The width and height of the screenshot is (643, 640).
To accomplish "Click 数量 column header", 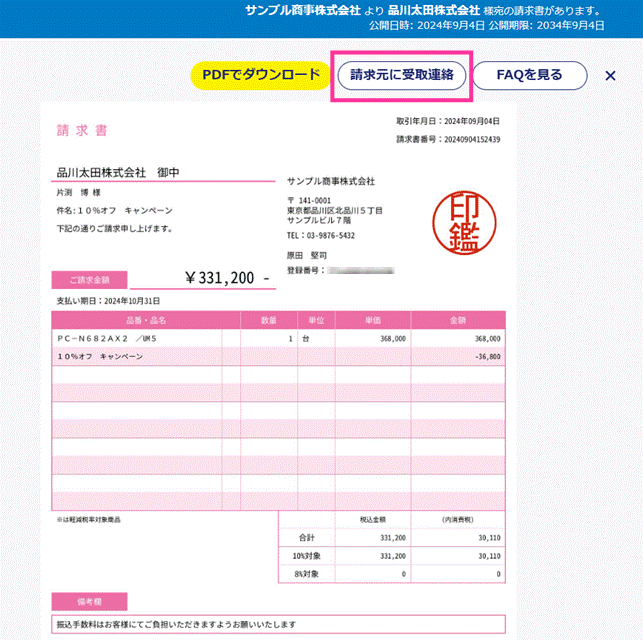I will pos(269,321).
